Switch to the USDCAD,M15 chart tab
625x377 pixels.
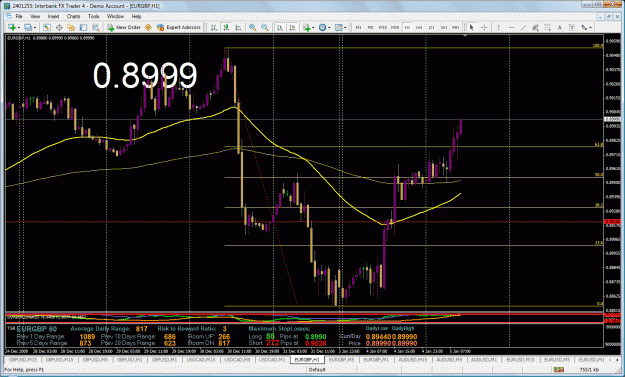pyautogui.click(x=200, y=359)
